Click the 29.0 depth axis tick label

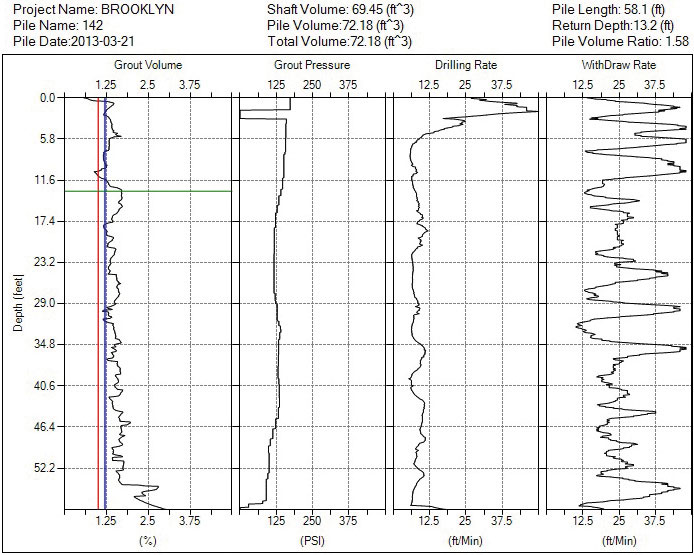coord(47,303)
